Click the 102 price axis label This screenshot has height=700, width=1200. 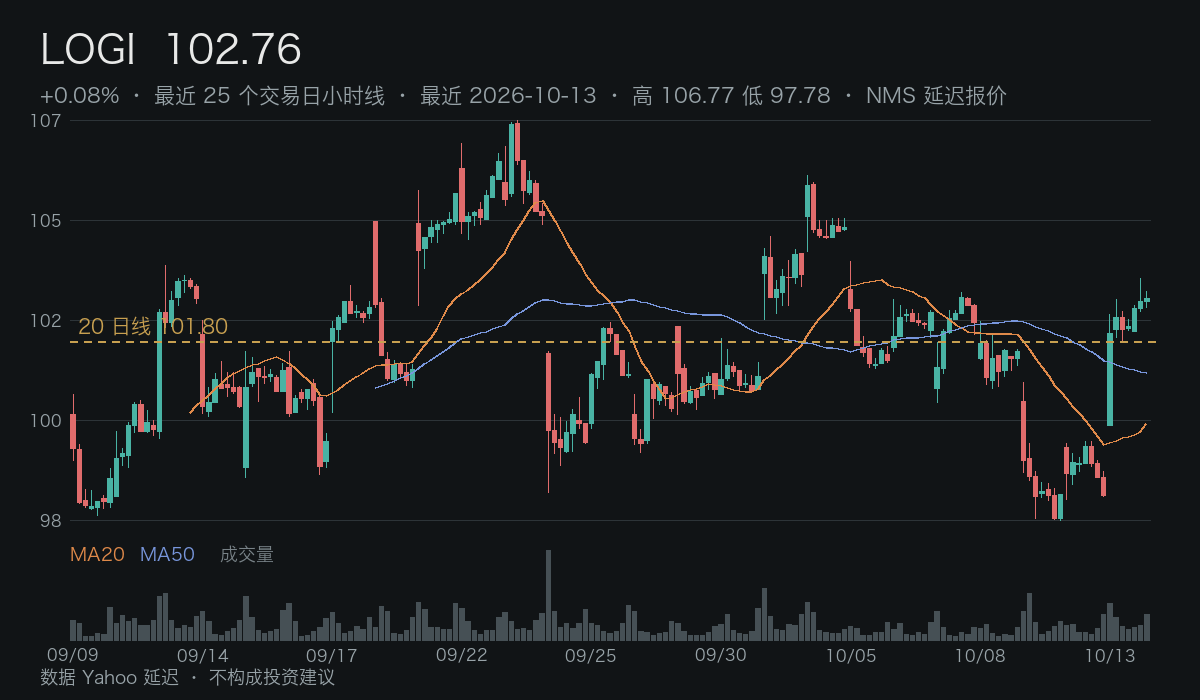[x=47, y=321]
